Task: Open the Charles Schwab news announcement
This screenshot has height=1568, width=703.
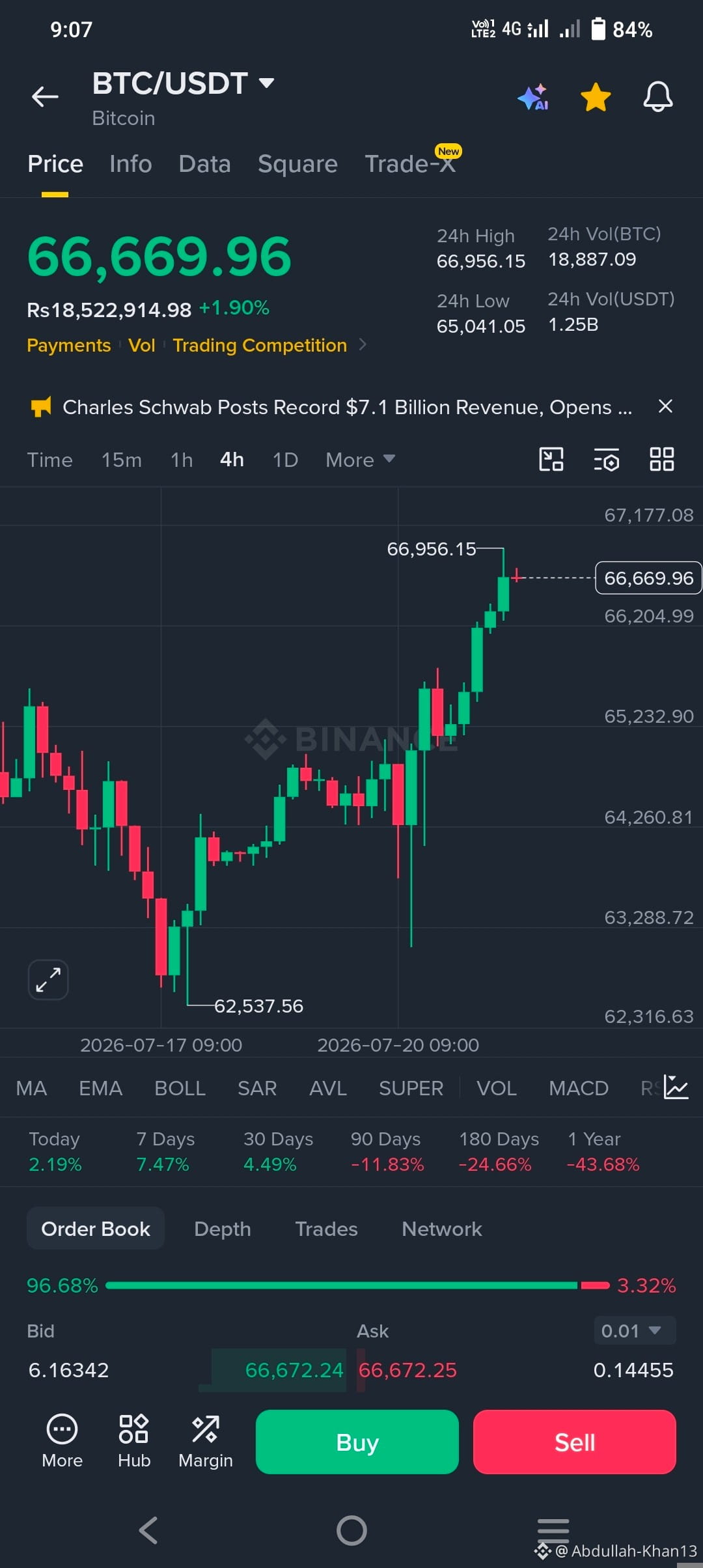Action: pos(347,407)
